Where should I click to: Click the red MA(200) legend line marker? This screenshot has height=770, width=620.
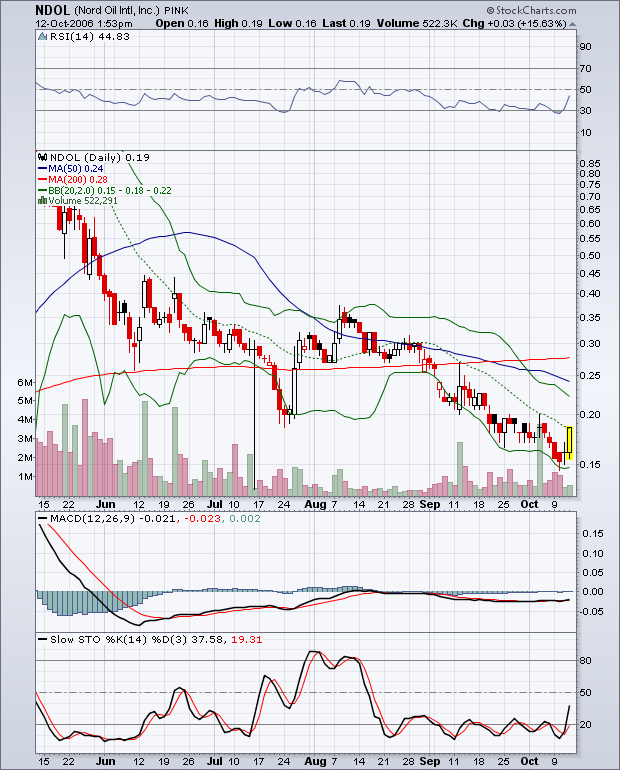click(43, 179)
